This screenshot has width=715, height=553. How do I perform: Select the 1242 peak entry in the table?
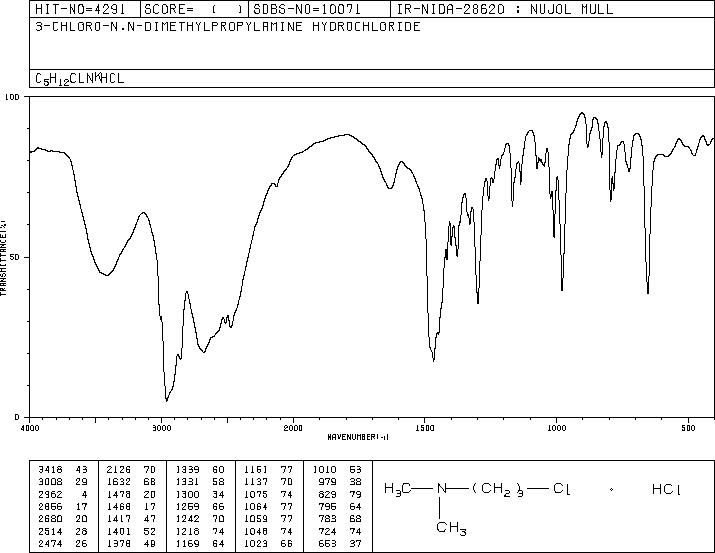coord(200,519)
